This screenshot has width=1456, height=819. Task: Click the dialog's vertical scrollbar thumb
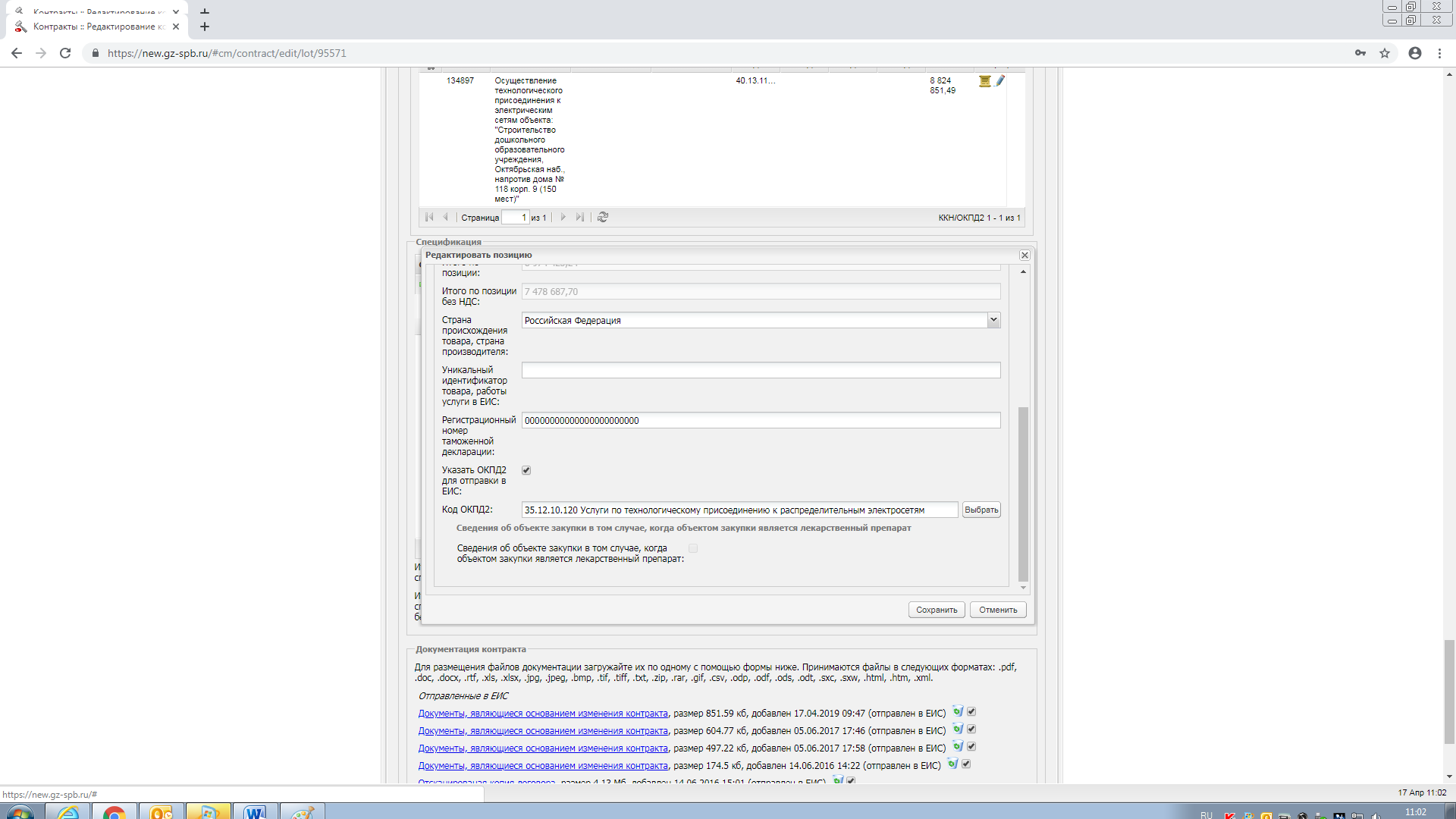tap(1023, 493)
